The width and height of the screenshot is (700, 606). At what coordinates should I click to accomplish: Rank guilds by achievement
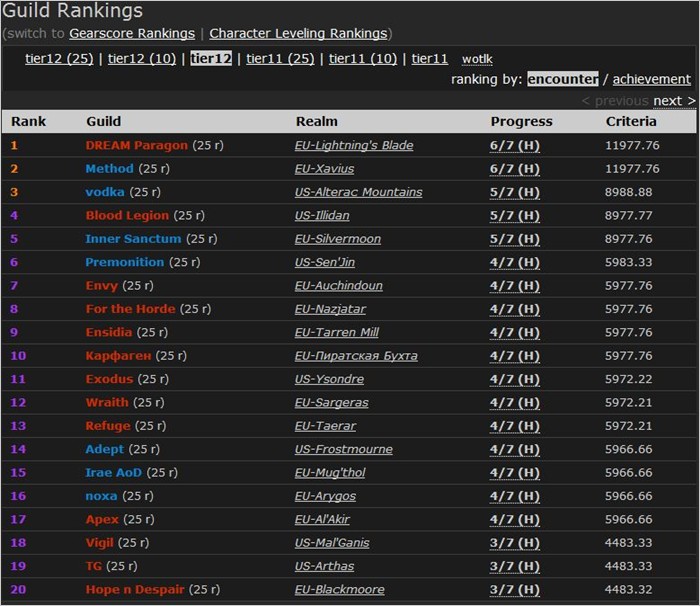point(651,79)
